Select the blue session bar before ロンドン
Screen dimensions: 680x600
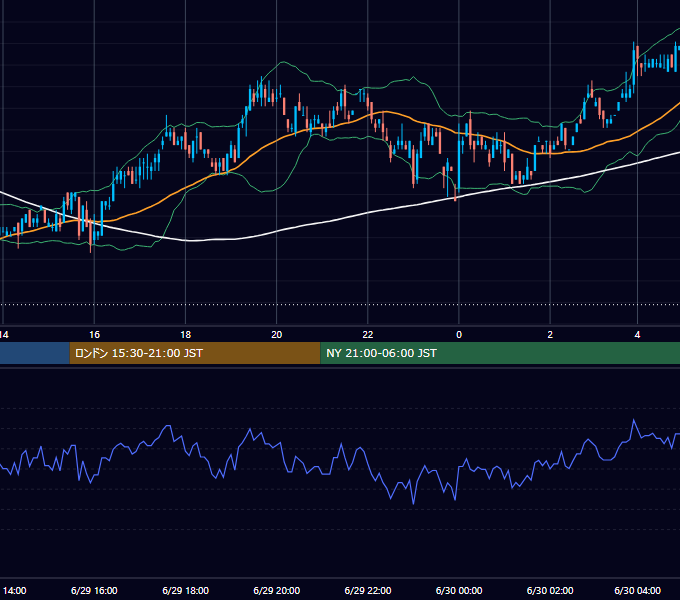[x=35, y=353]
